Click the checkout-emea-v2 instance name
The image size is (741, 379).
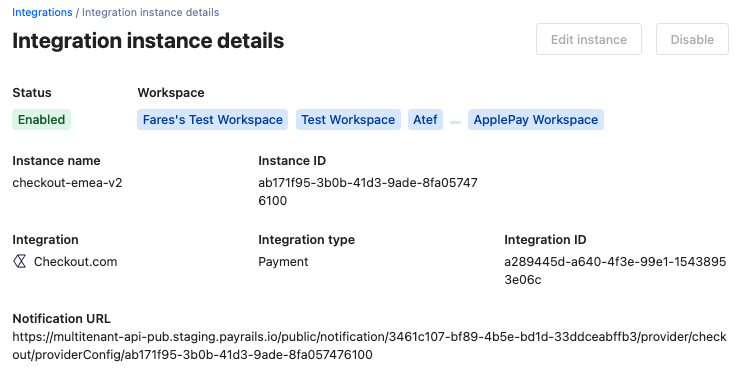click(x=68, y=182)
